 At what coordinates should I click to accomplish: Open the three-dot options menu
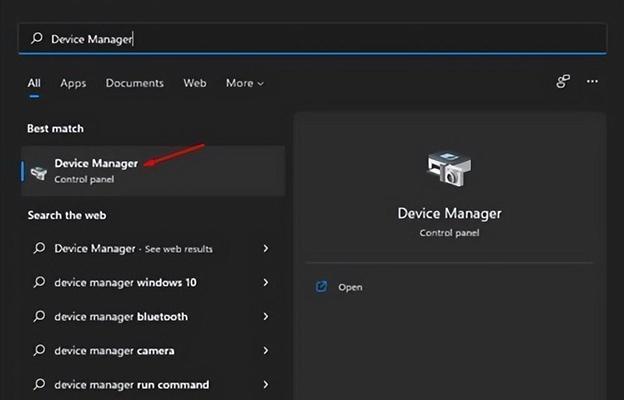click(592, 82)
